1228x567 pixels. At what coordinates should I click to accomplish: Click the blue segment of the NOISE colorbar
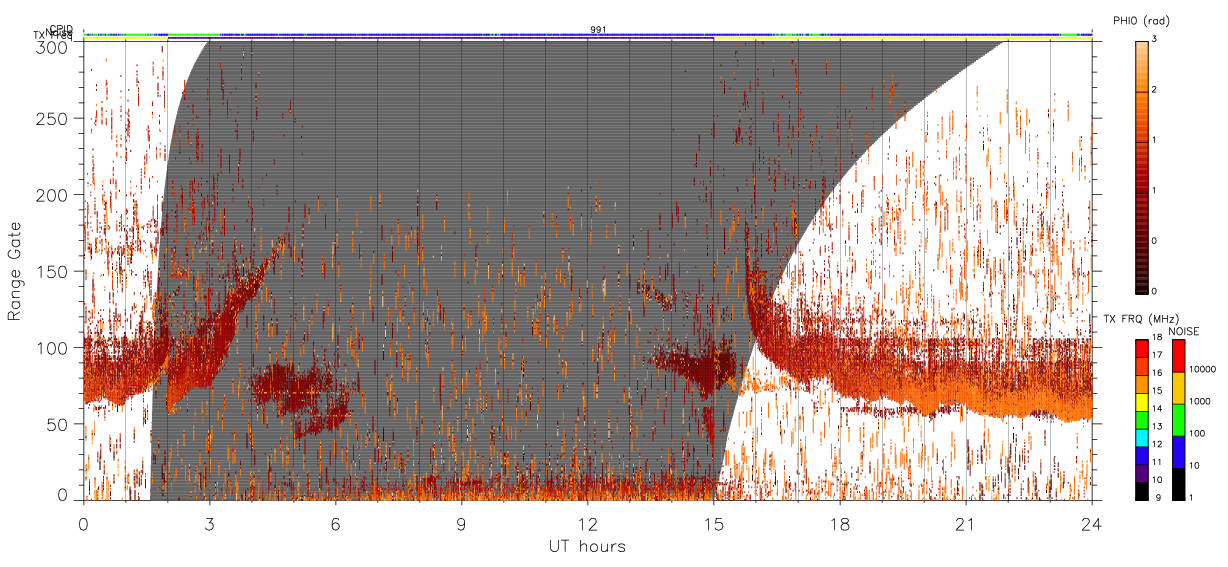[1178, 451]
